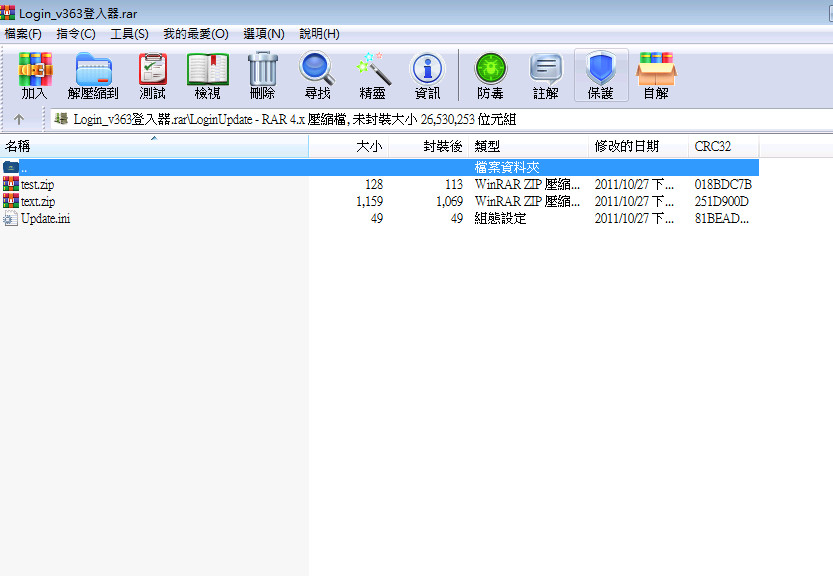Open the 檔案(F) menu
The height and width of the screenshot is (576, 833).
[x=23, y=34]
